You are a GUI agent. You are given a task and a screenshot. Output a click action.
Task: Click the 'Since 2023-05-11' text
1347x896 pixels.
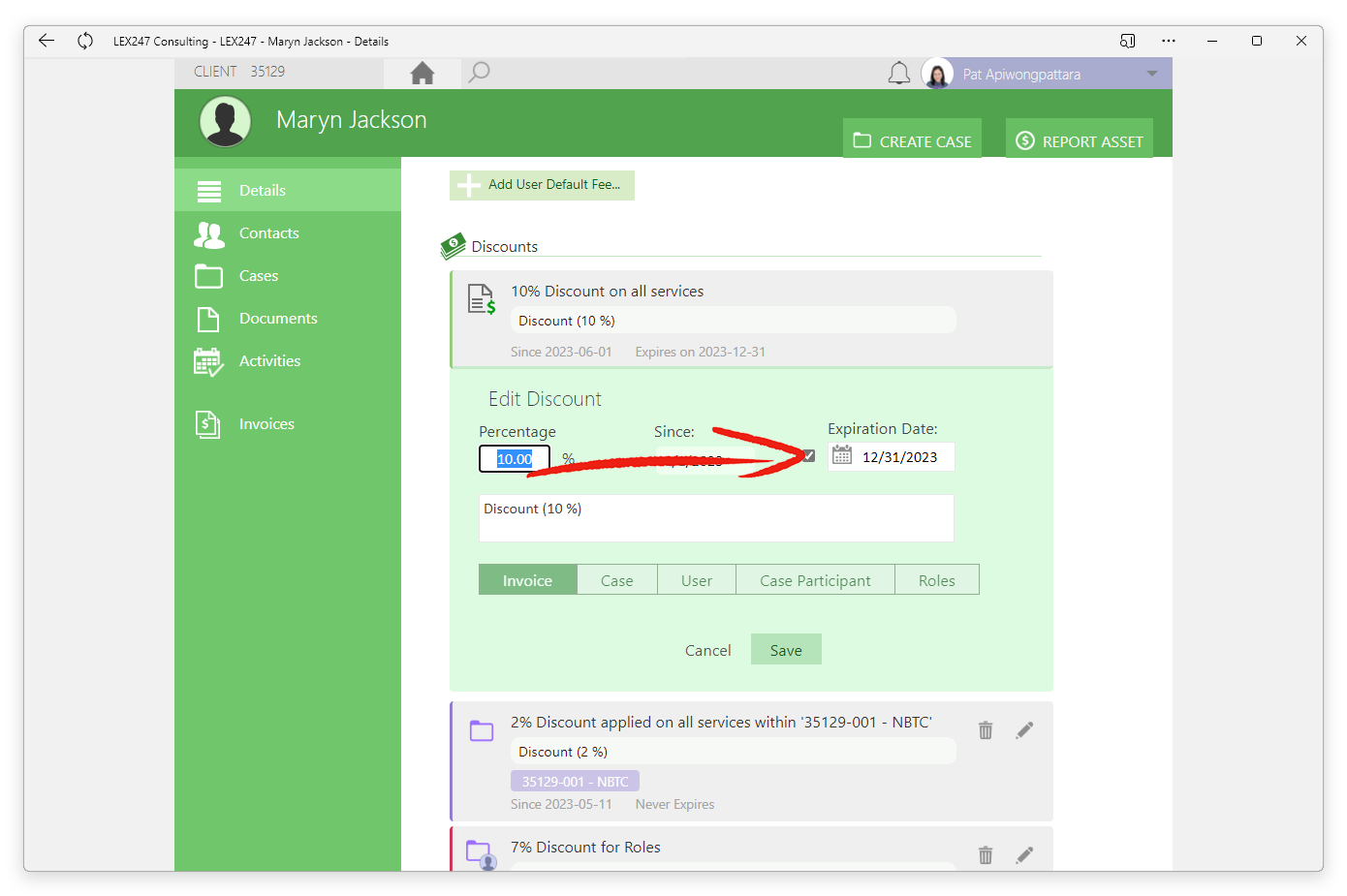(561, 804)
